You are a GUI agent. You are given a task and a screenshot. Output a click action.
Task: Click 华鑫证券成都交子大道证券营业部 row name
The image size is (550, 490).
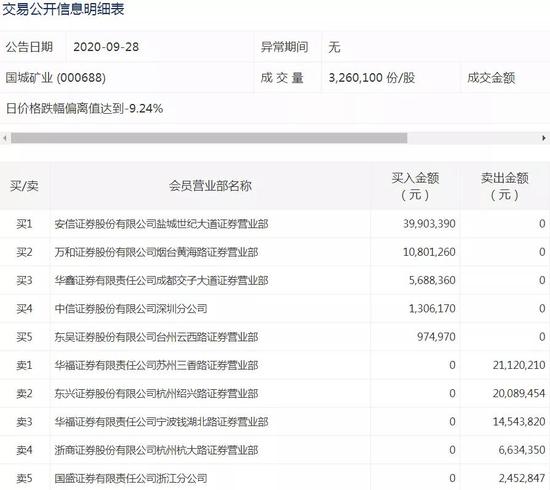161,281
